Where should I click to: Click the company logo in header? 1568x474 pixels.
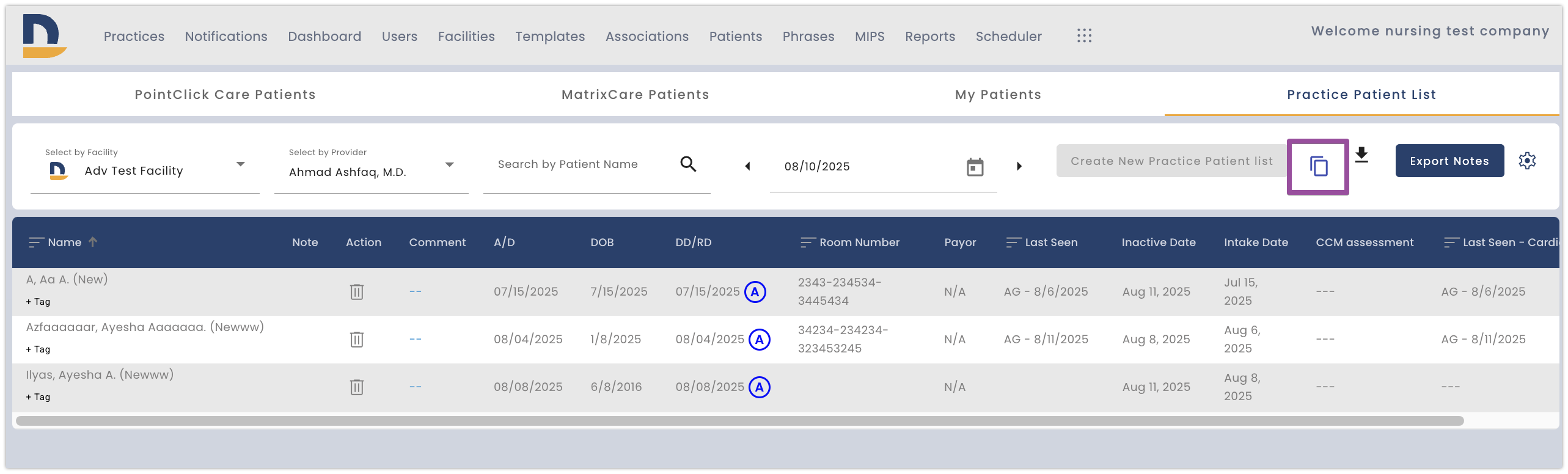45,36
